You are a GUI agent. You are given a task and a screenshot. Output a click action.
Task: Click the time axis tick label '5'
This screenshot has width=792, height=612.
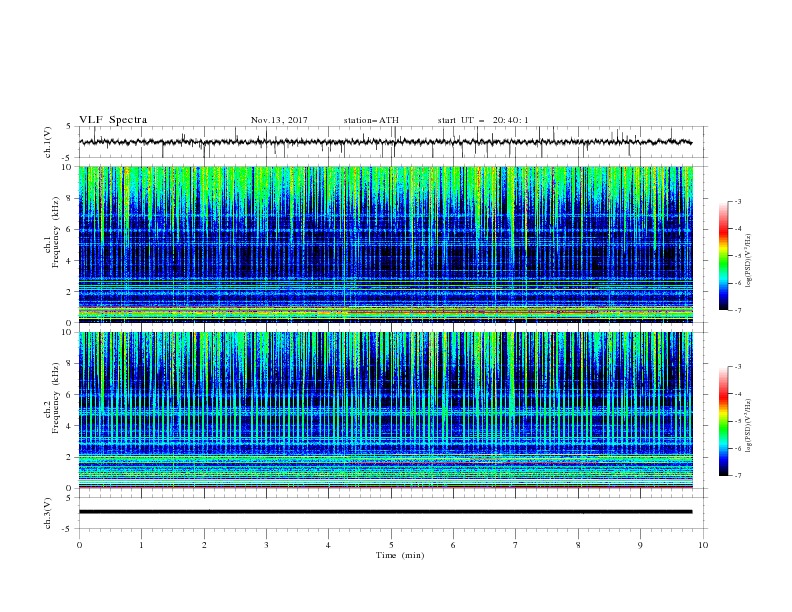tap(391, 545)
